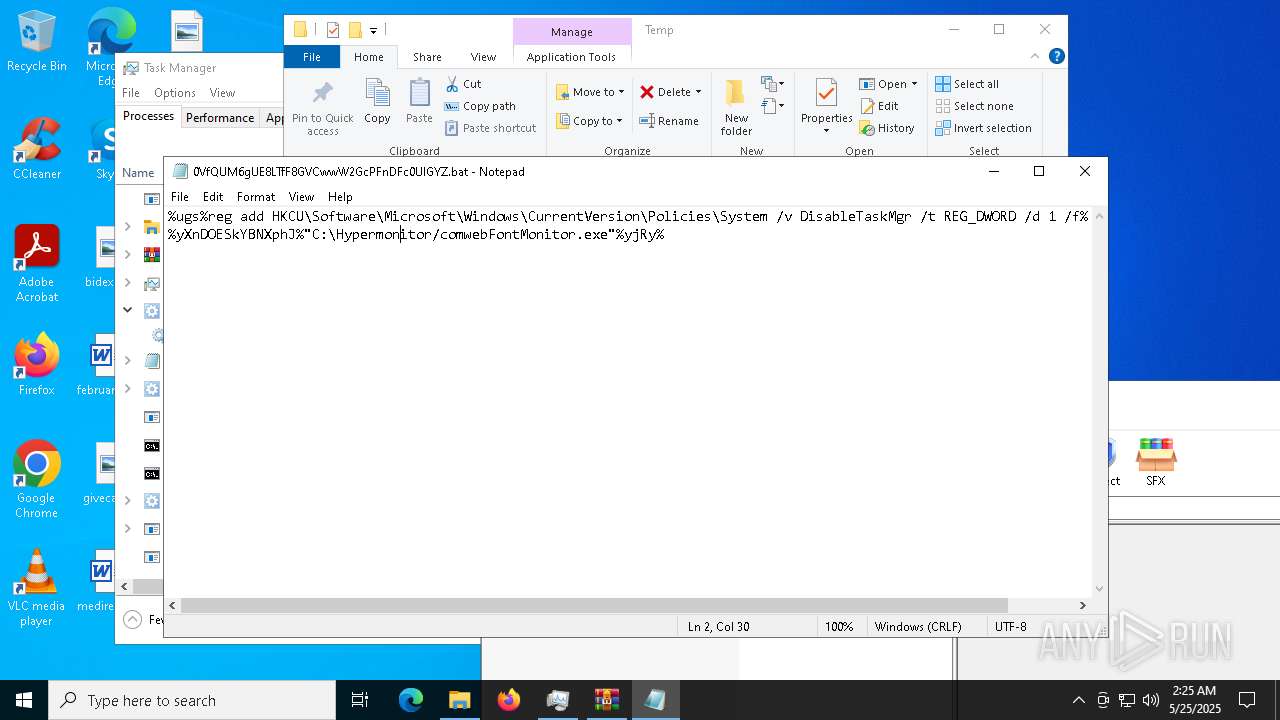The image size is (1280, 720).
Task: Open the Move to dropdown
Action: [591, 92]
